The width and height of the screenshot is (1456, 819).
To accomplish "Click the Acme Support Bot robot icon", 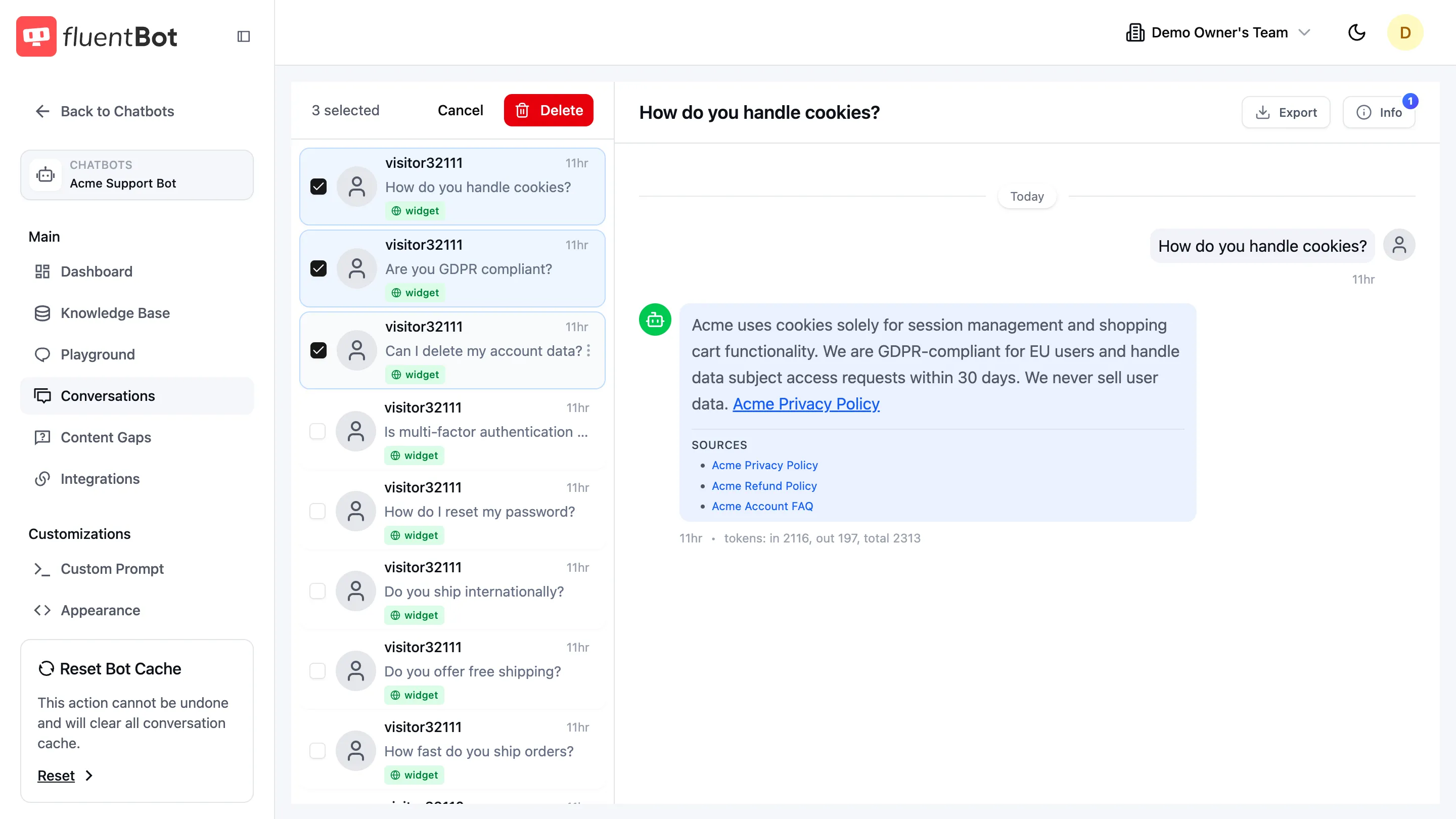I will point(45,174).
